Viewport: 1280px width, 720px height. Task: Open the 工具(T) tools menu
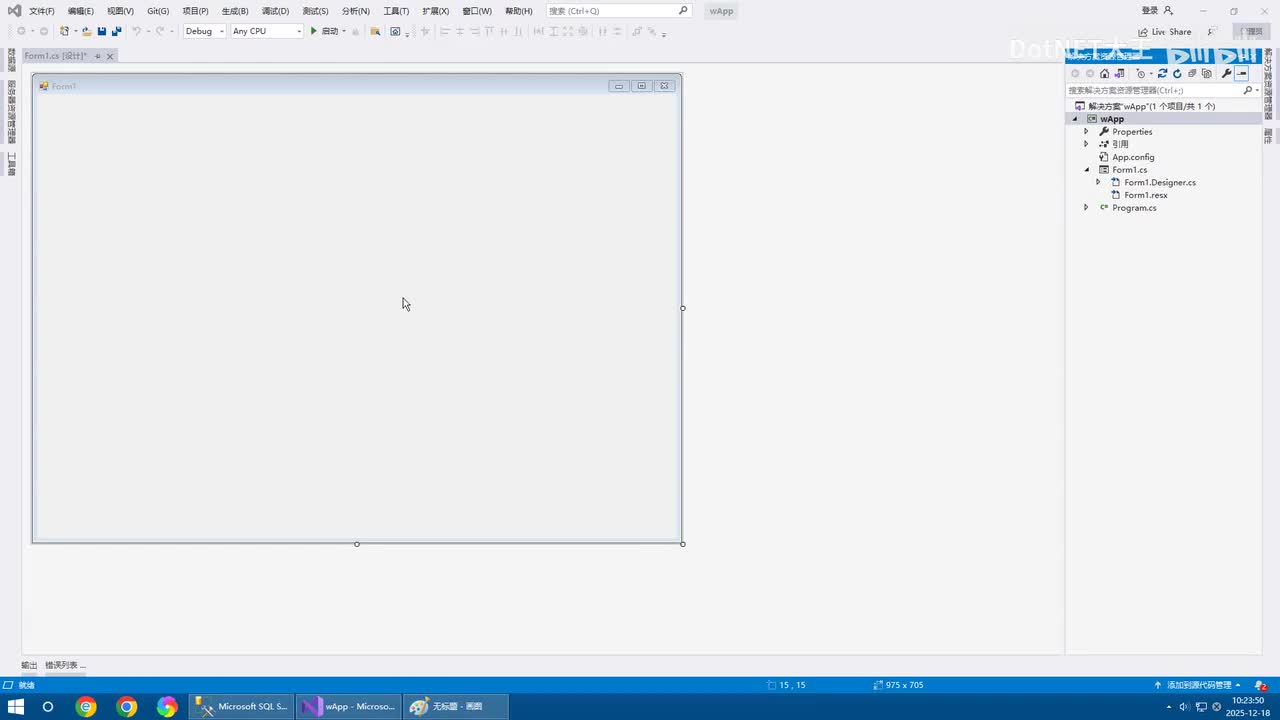[x=396, y=11]
